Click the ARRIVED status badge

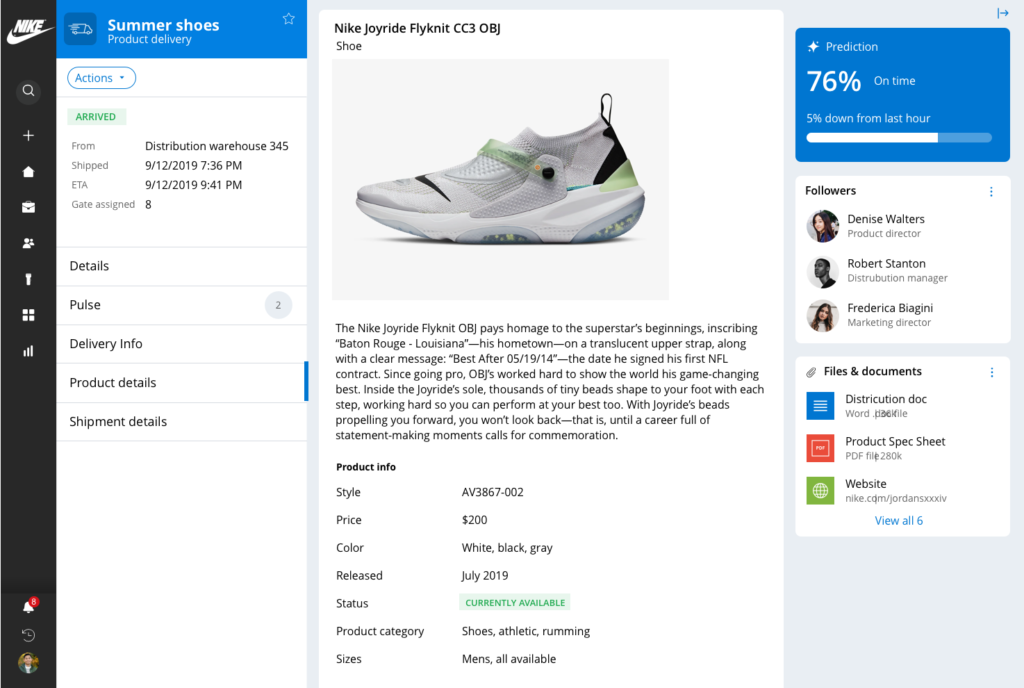tap(96, 117)
